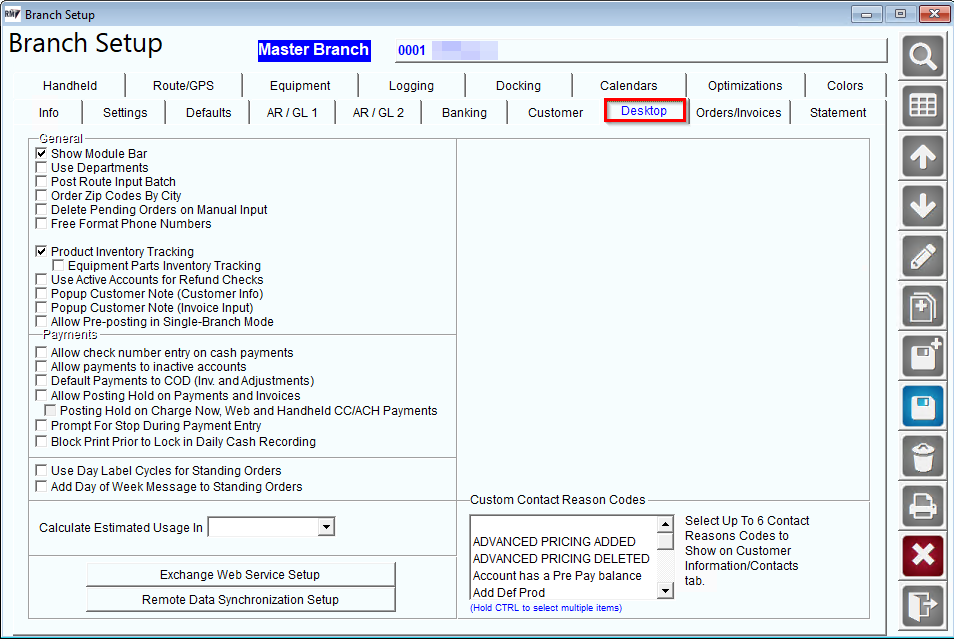The height and width of the screenshot is (641, 954).
Task: Click the red X cancel icon
Action: [922, 555]
